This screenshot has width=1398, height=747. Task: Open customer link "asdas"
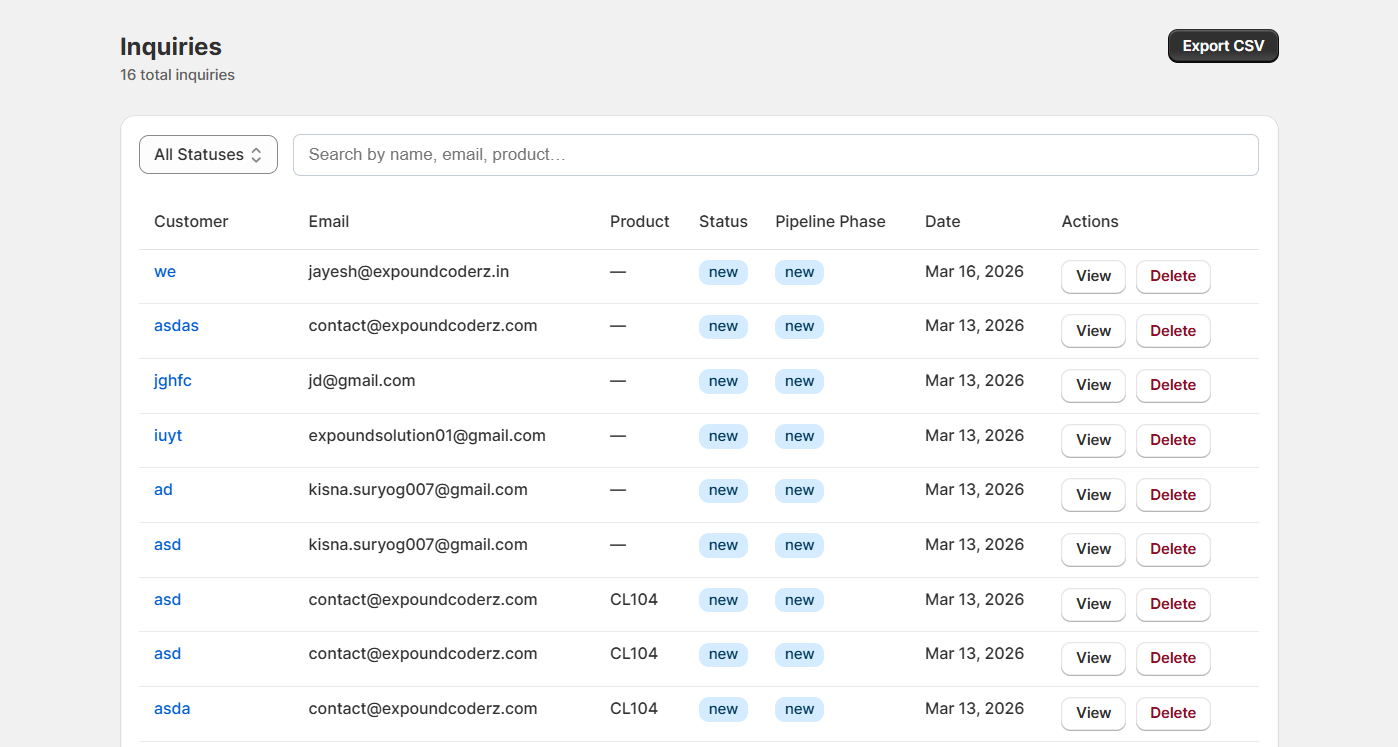click(176, 326)
